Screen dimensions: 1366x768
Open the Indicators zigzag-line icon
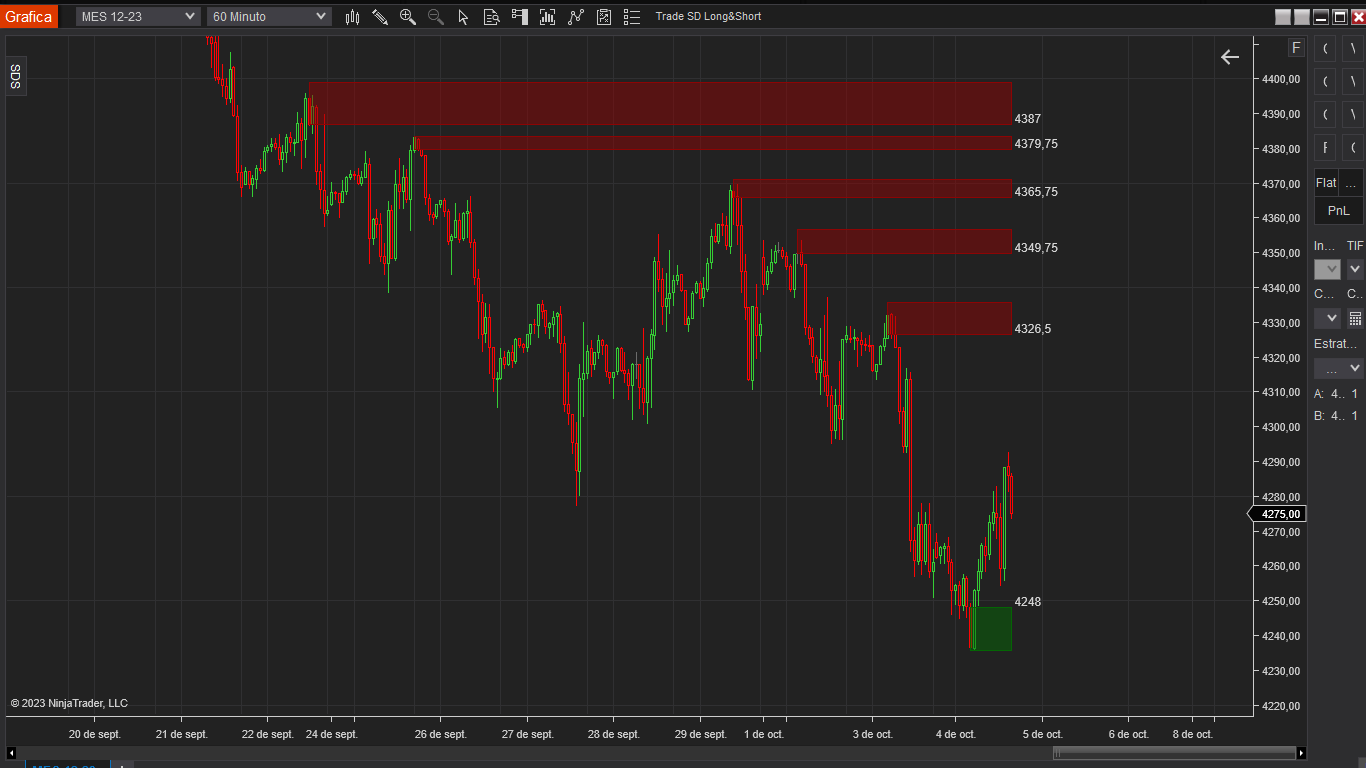(575, 16)
